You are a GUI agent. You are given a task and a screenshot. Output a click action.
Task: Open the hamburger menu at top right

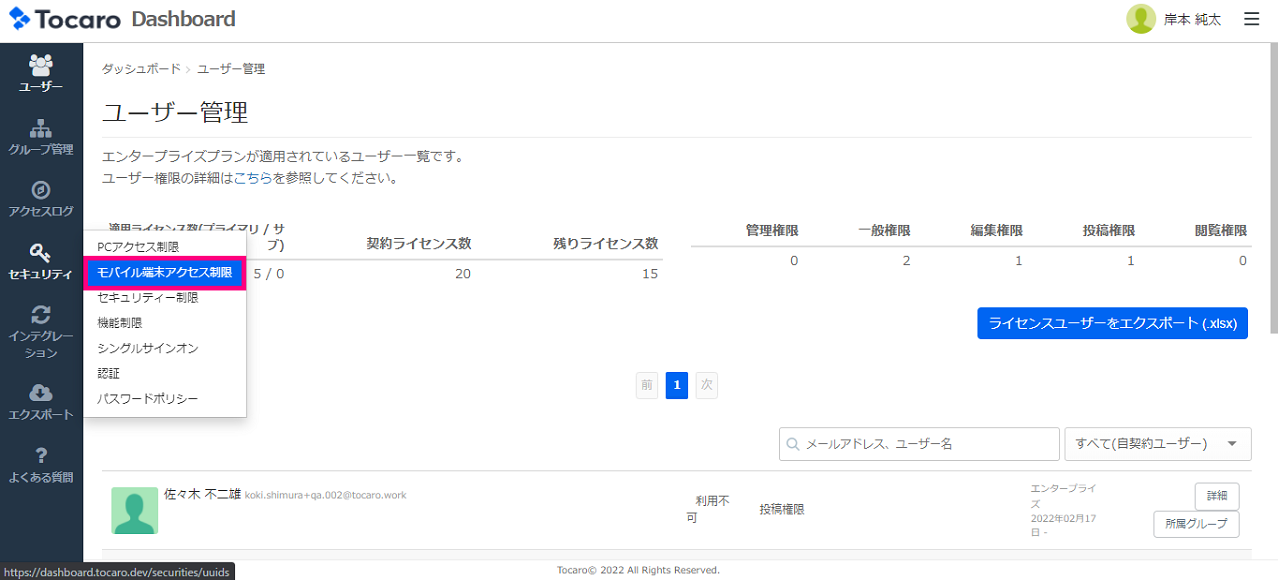click(1251, 19)
